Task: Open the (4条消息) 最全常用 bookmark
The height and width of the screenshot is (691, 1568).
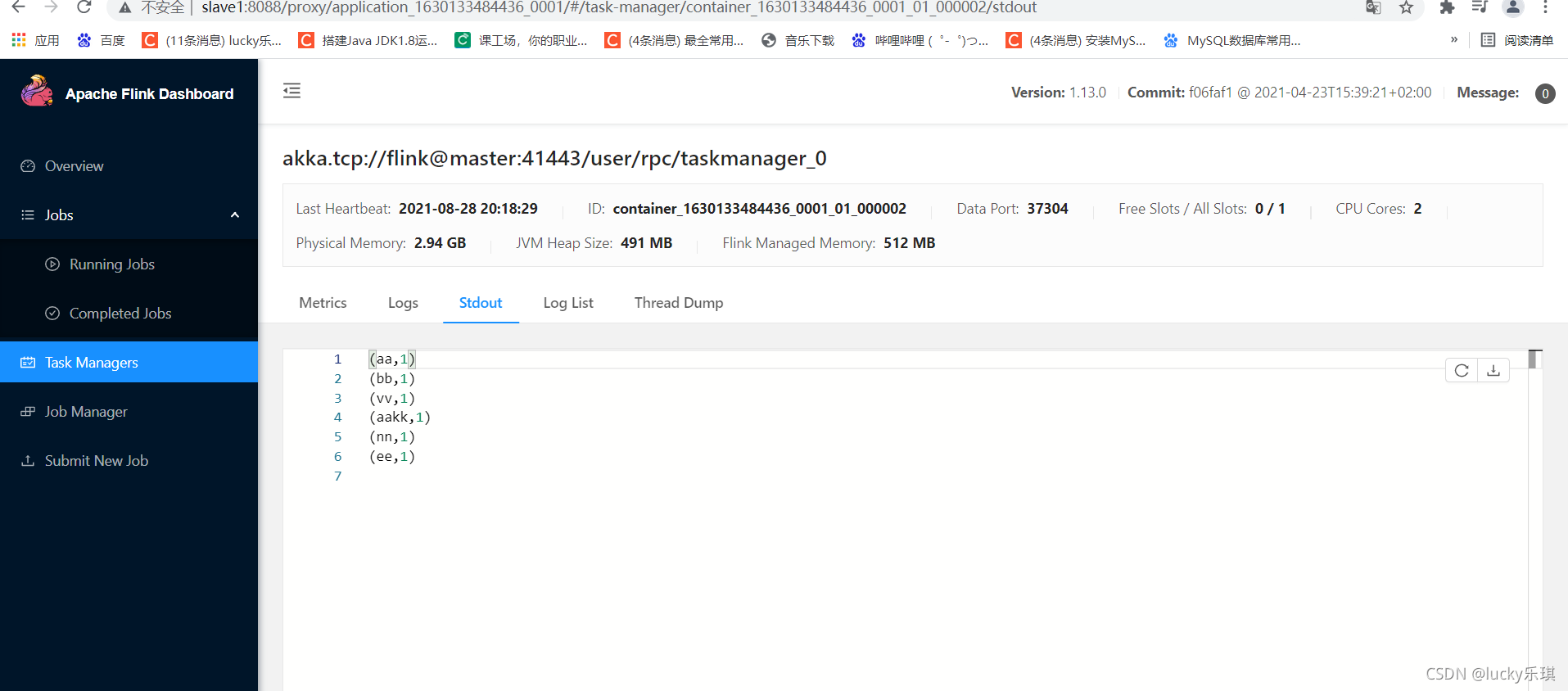Action: 675,40
